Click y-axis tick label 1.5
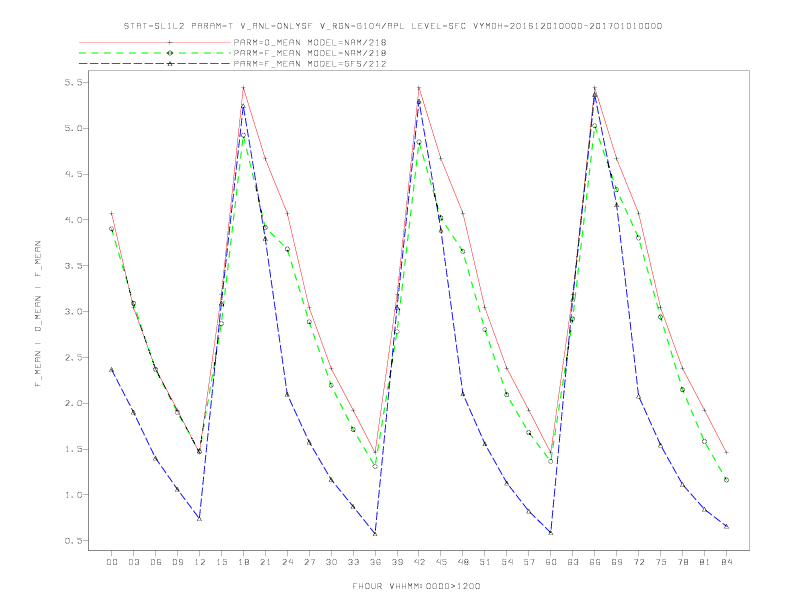 tap(76, 449)
